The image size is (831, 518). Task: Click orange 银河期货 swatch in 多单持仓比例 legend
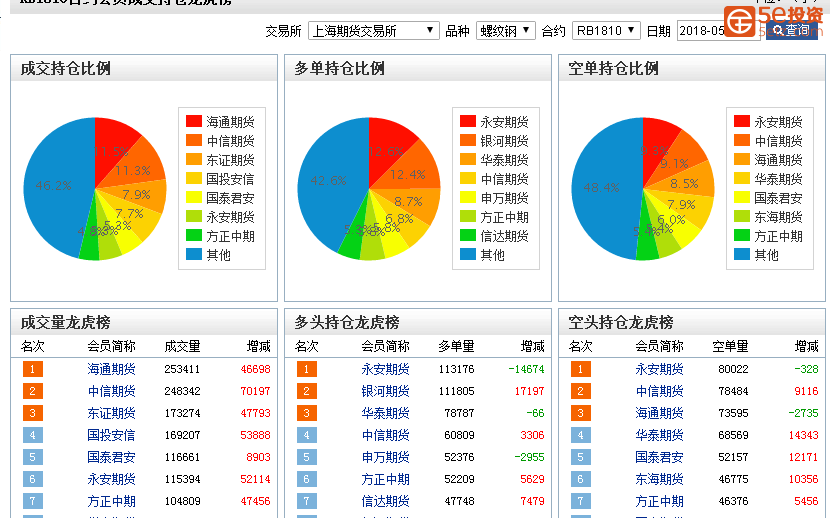tap(468, 140)
